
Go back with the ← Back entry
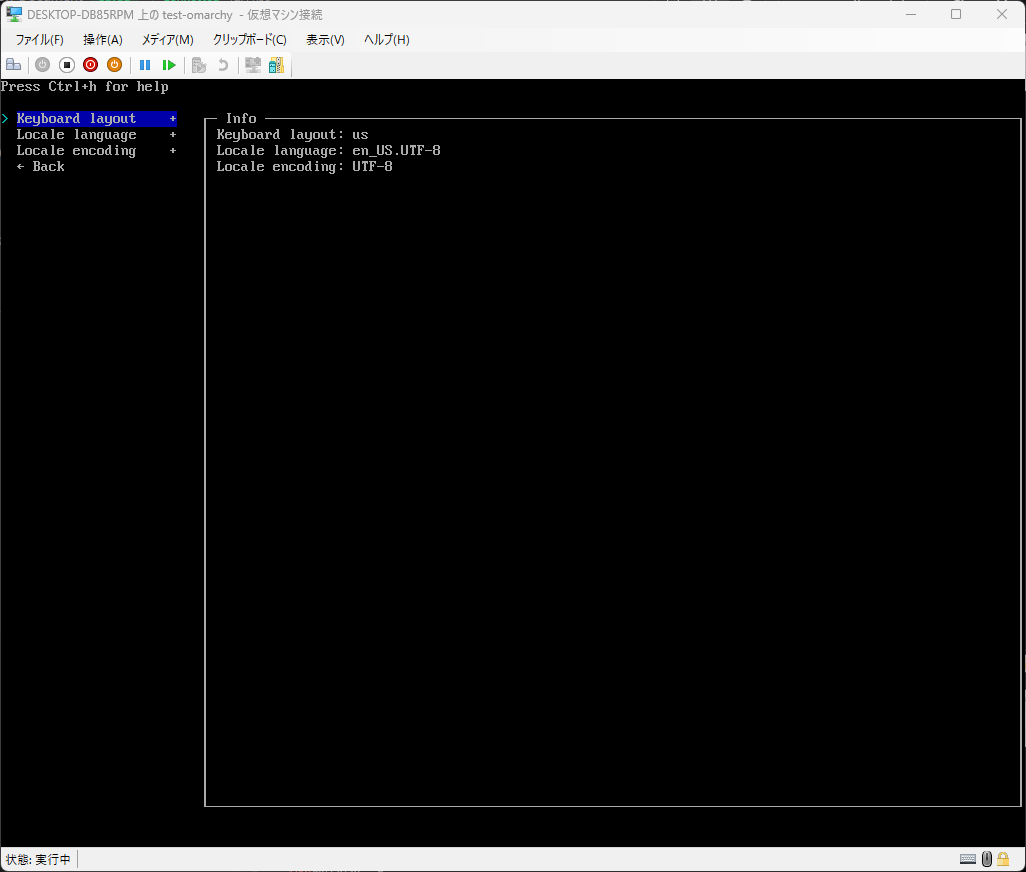(41, 167)
